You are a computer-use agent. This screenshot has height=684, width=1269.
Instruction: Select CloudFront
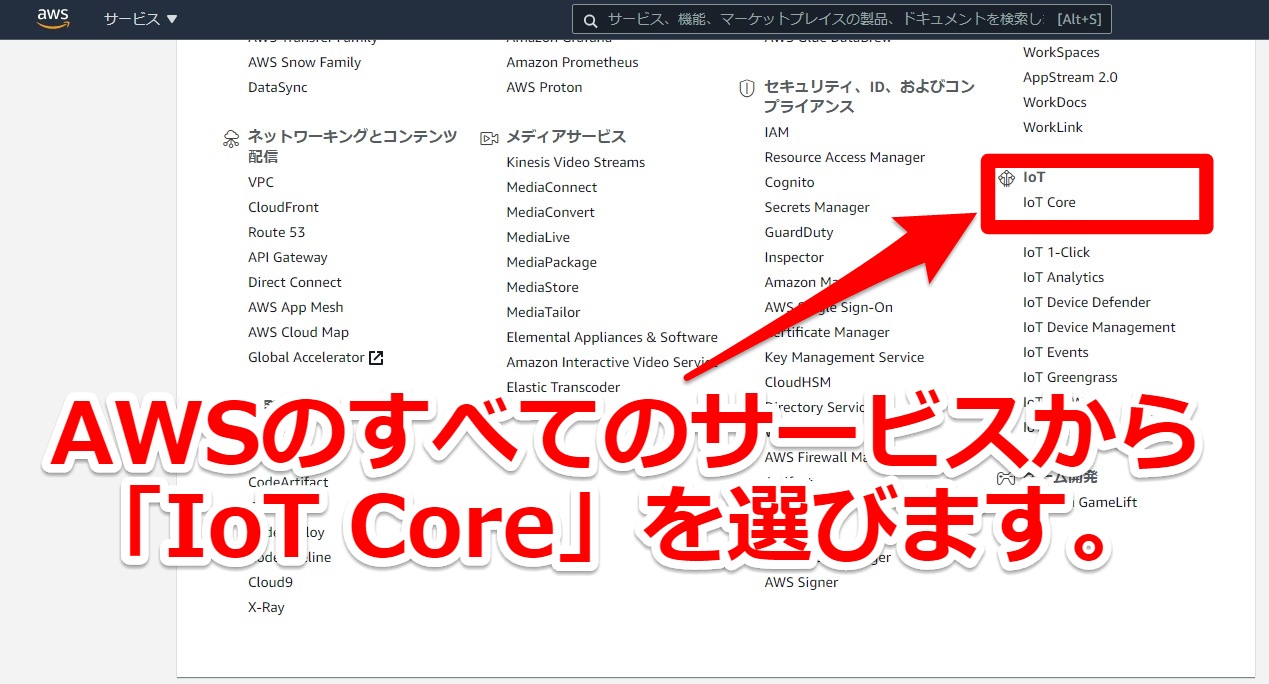(282, 207)
